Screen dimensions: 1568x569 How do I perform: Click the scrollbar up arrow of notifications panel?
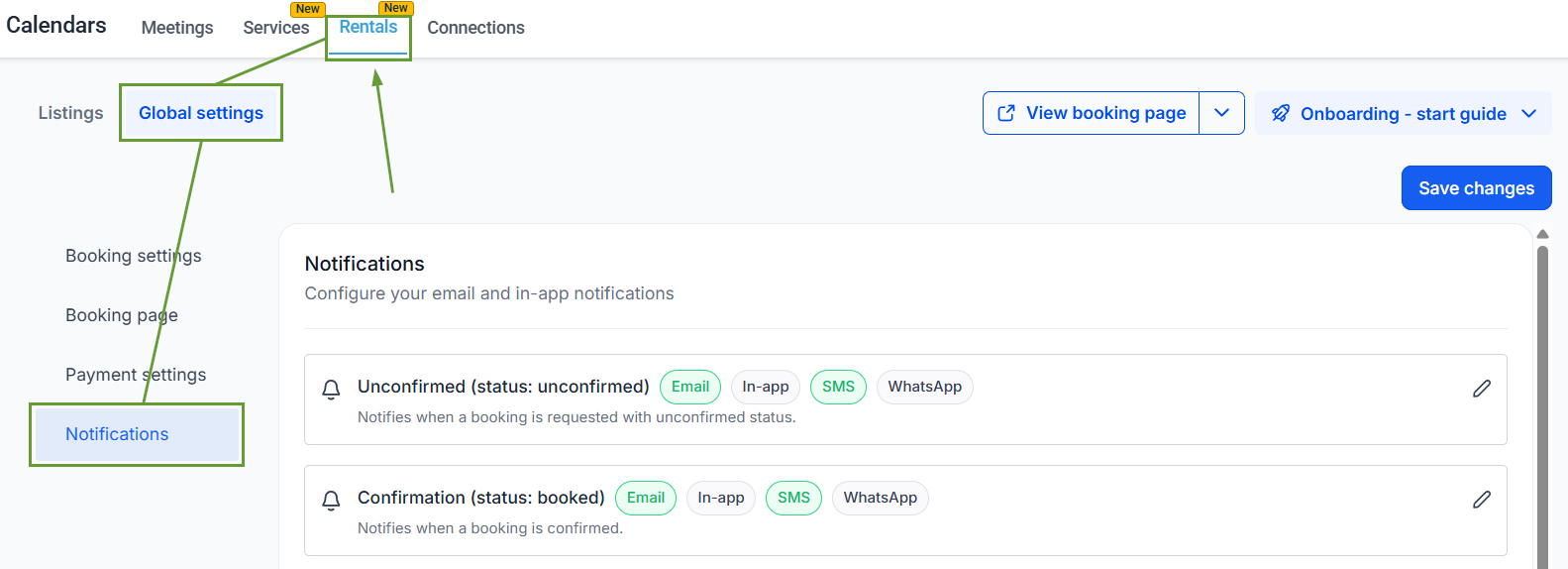point(1542,235)
